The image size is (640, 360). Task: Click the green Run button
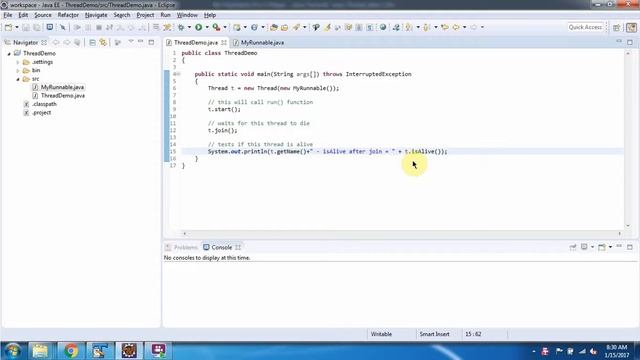click(198, 27)
